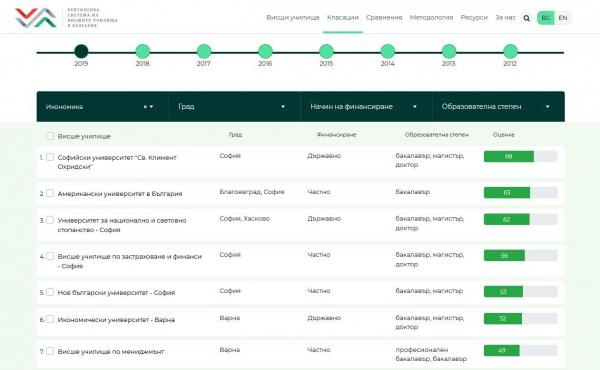Image resolution: width=600 pixels, height=370 pixels.
Task: Select year 2013 on timeline
Action: point(449,51)
